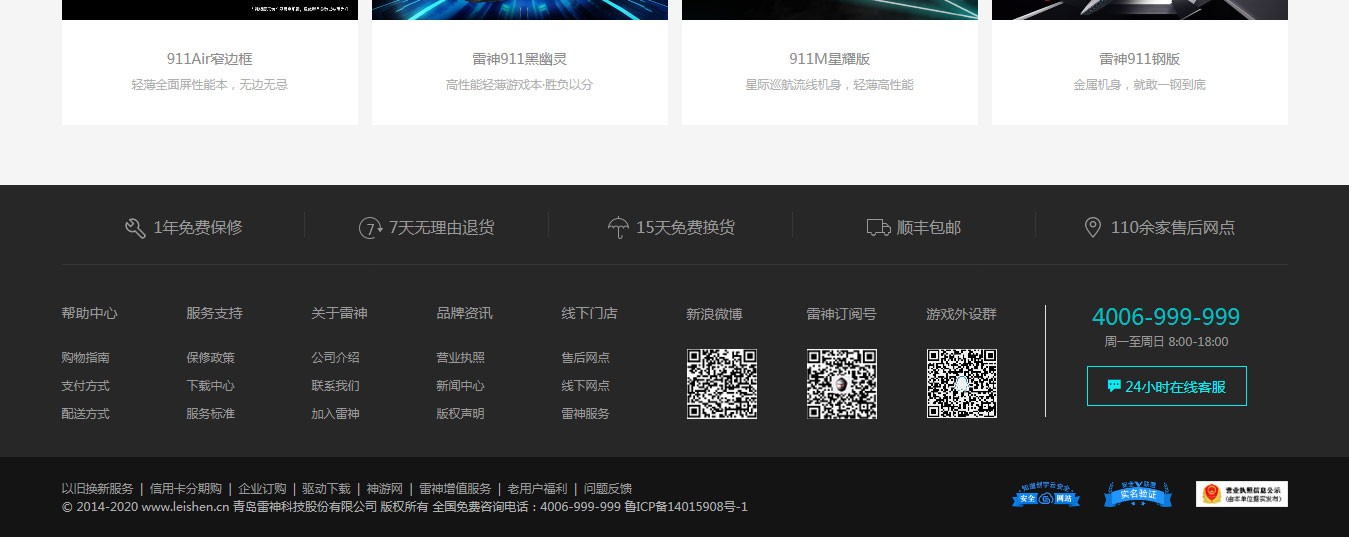Open the 线下网点 link

[586, 385]
